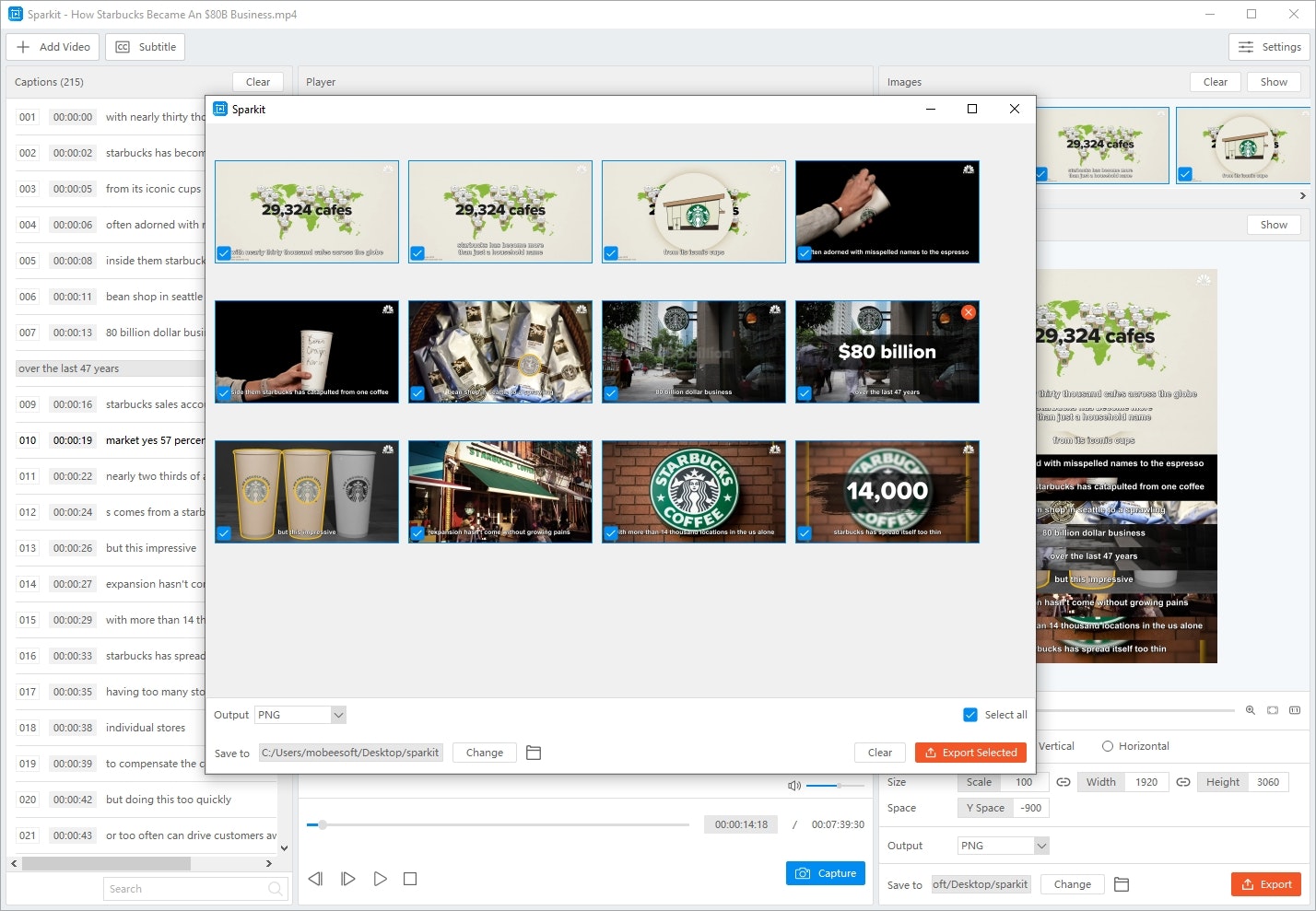The image size is (1316, 911).
Task: Uncheck the three cups thumbnail checkbox
Action: (x=224, y=533)
